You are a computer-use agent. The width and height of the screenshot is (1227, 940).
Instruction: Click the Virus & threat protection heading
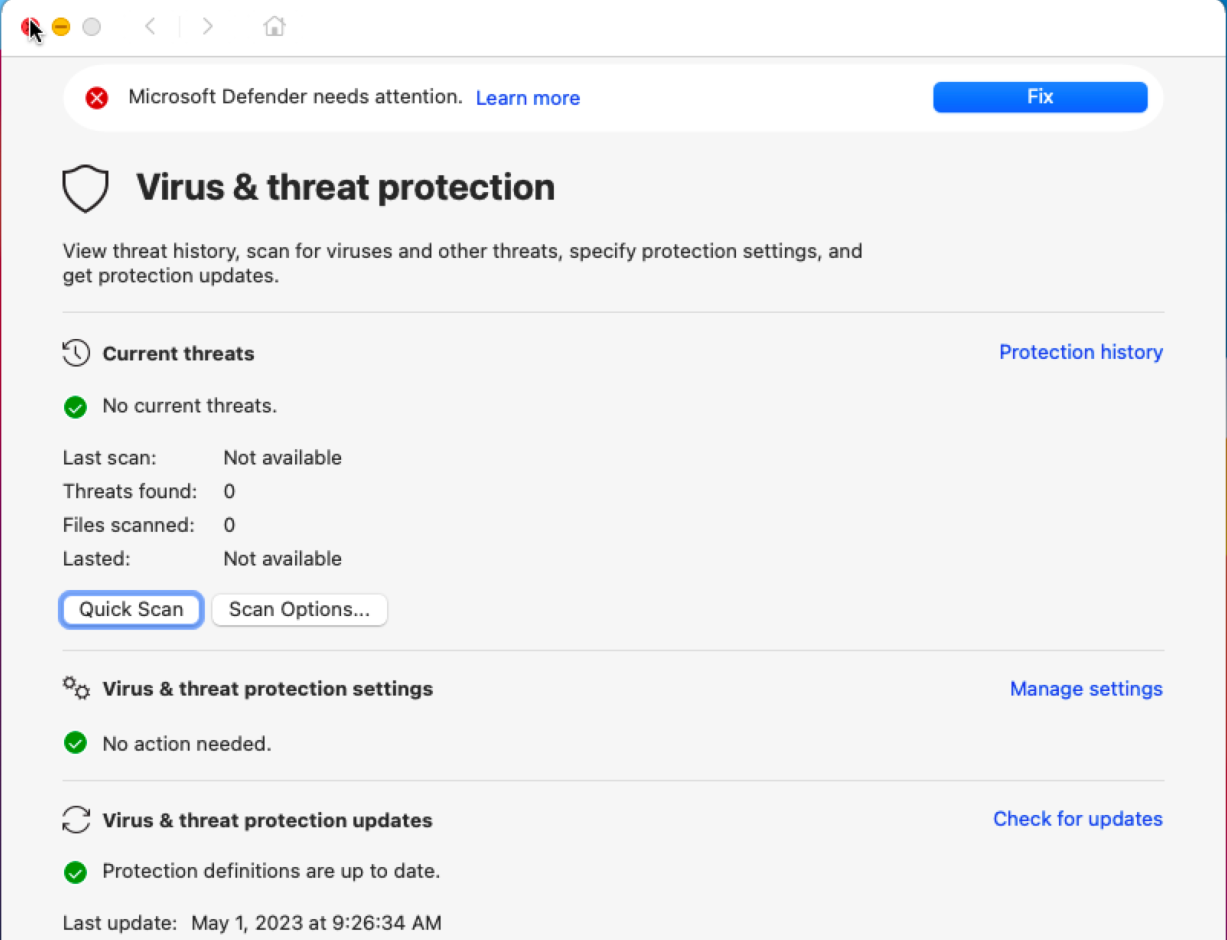345,188
